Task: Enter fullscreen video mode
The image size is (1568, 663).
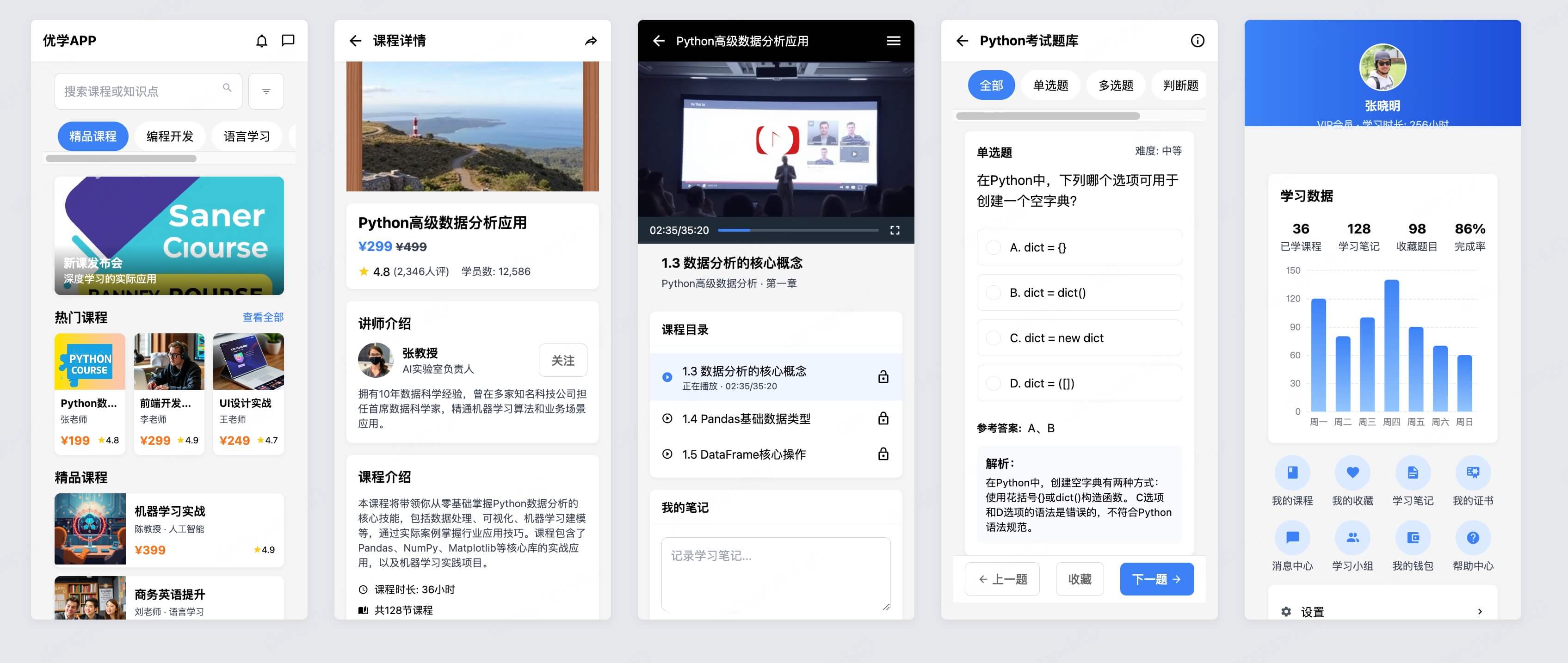Action: [895, 231]
